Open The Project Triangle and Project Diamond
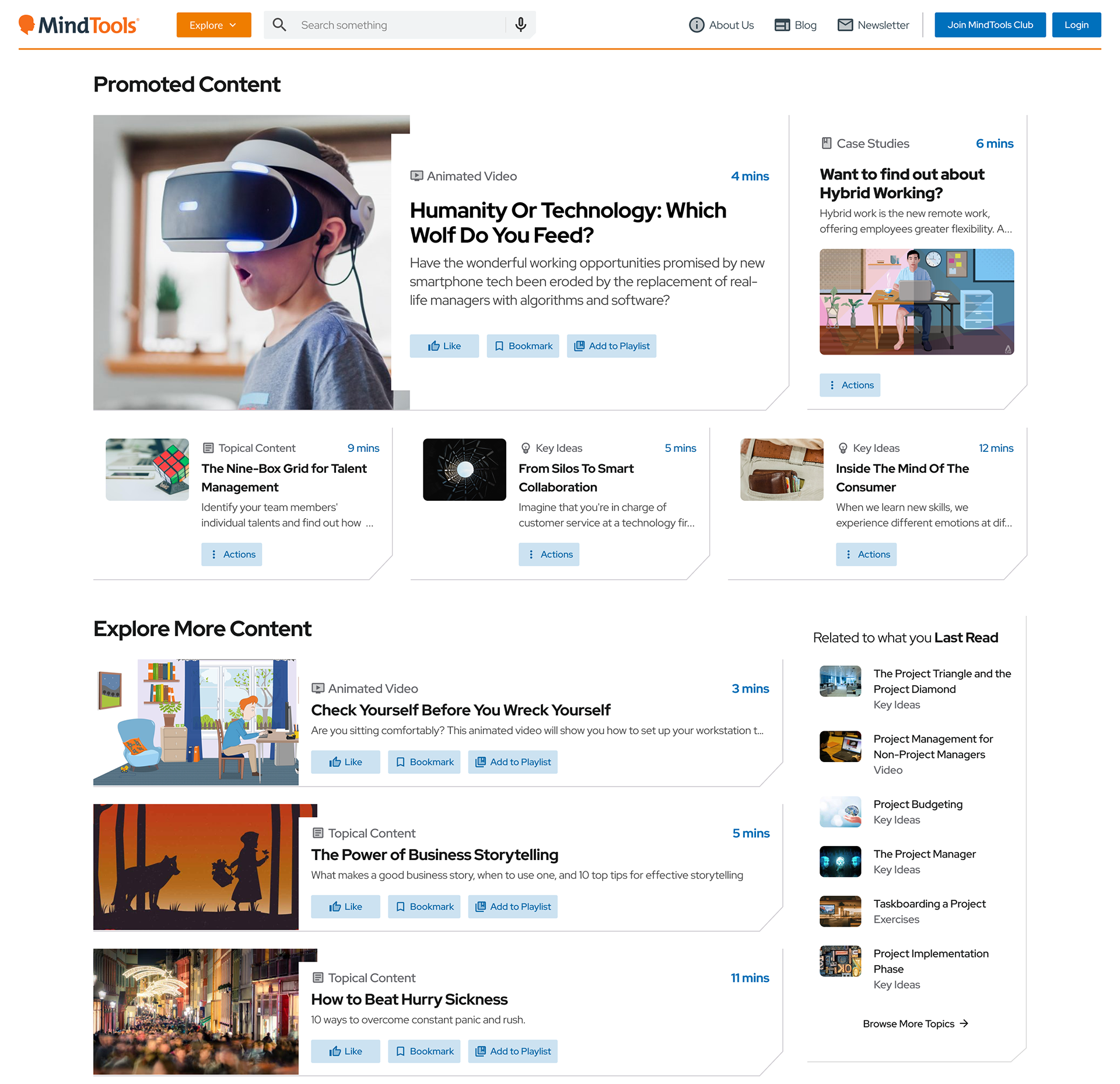 tap(942, 681)
